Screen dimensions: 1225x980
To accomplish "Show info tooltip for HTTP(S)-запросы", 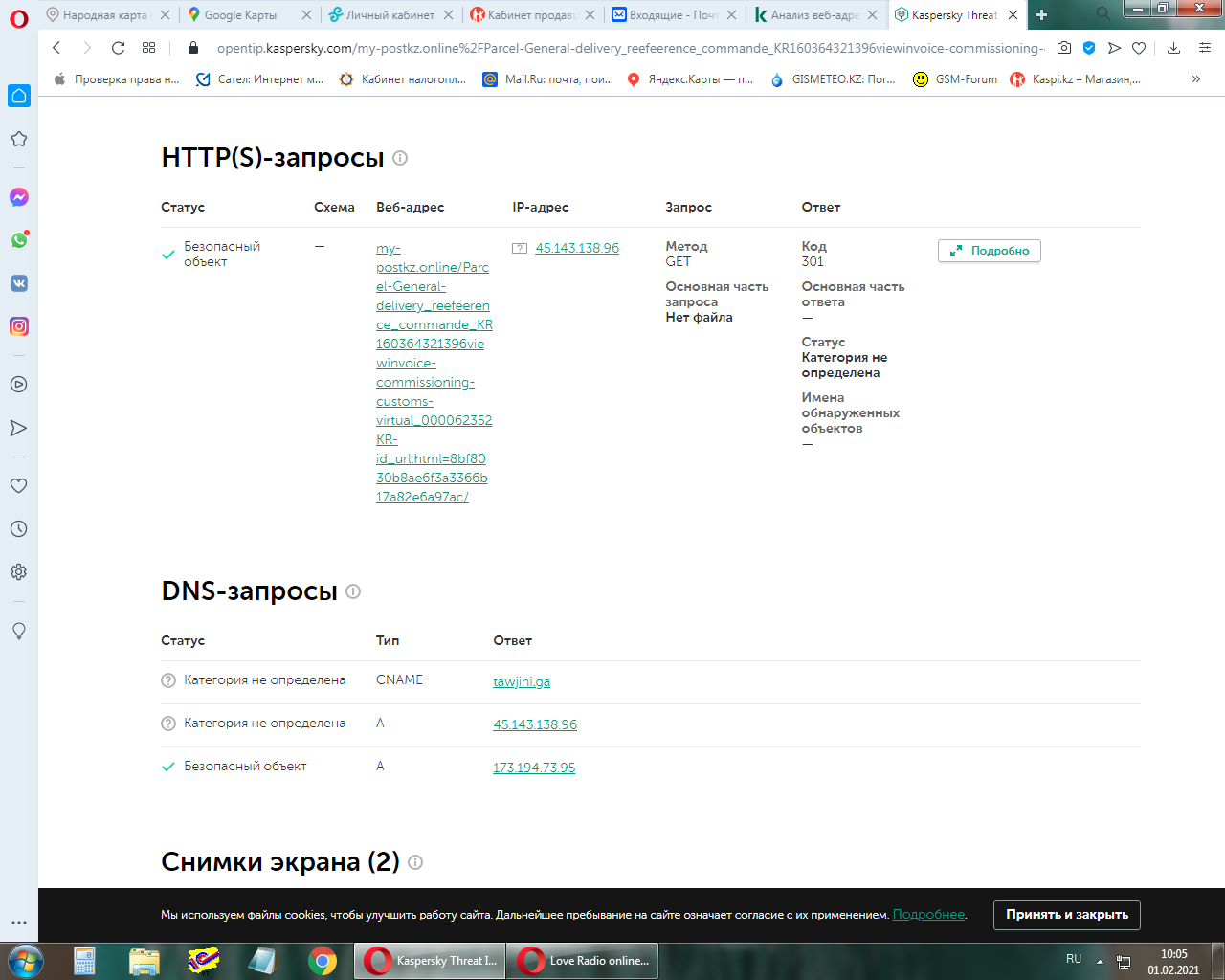I will 400,158.
